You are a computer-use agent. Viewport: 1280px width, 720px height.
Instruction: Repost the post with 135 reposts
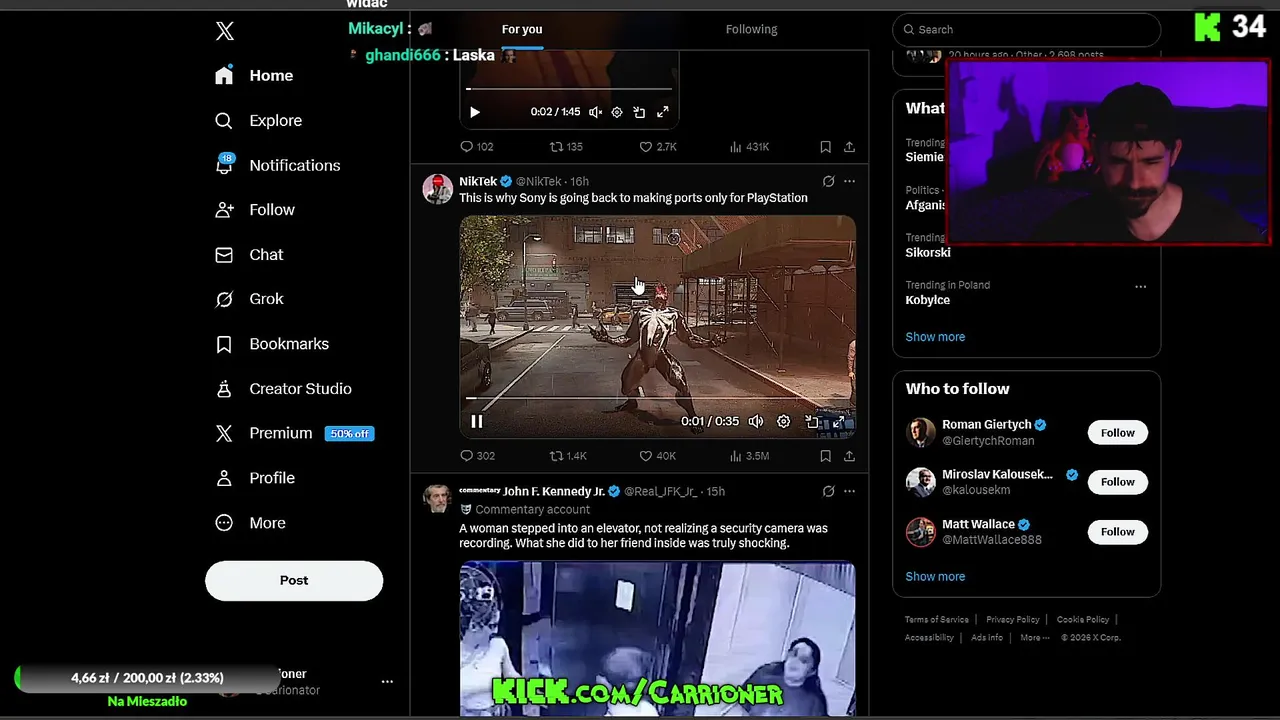(566, 147)
